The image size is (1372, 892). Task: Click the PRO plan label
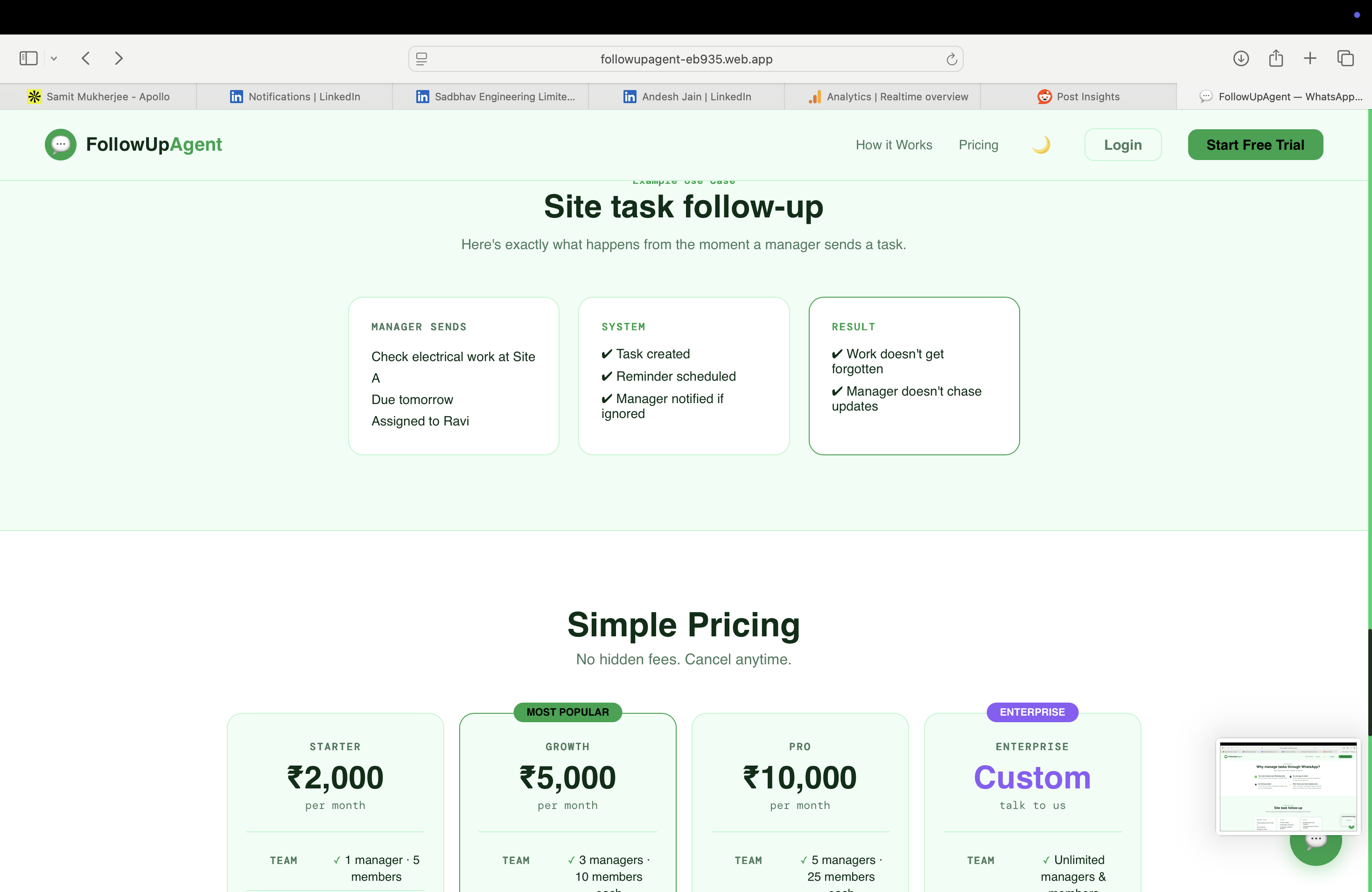coord(800,747)
